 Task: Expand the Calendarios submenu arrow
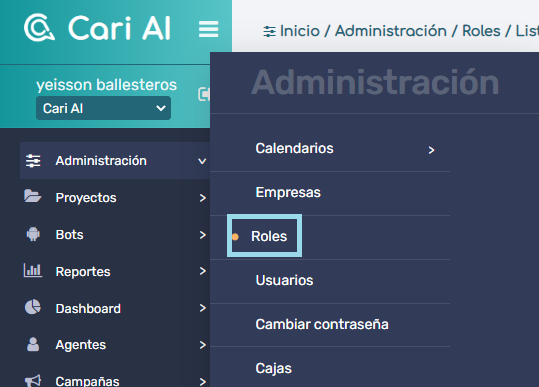point(431,150)
